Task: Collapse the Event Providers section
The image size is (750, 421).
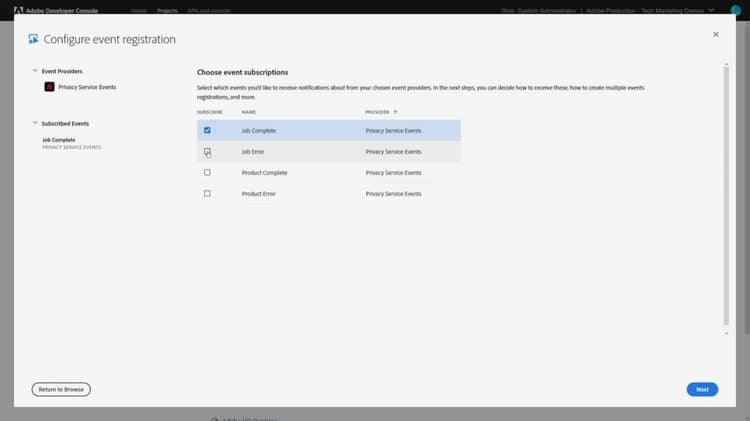Action: point(35,71)
